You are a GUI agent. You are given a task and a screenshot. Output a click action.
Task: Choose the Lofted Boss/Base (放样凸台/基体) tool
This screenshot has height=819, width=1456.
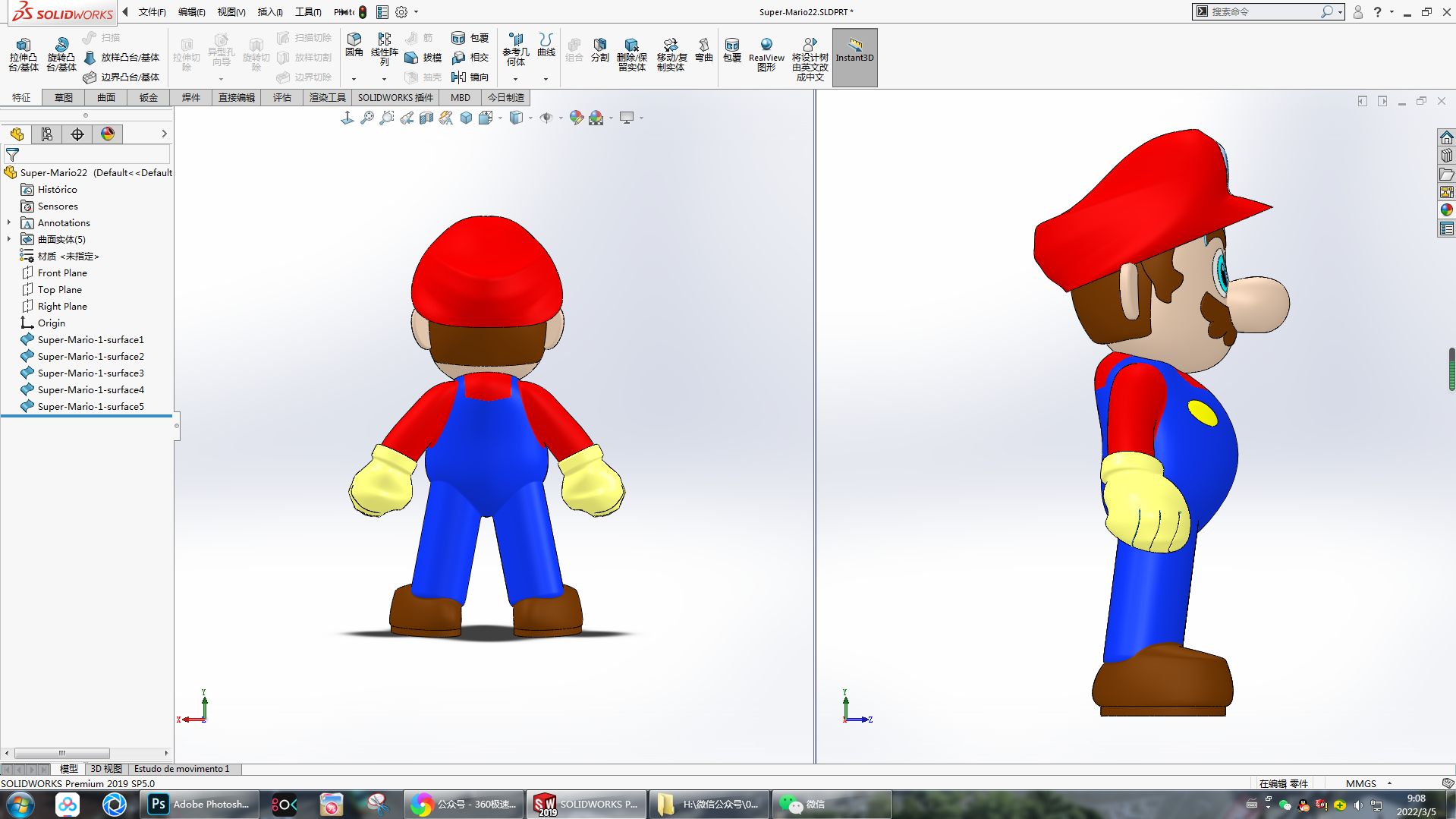coord(121,58)
